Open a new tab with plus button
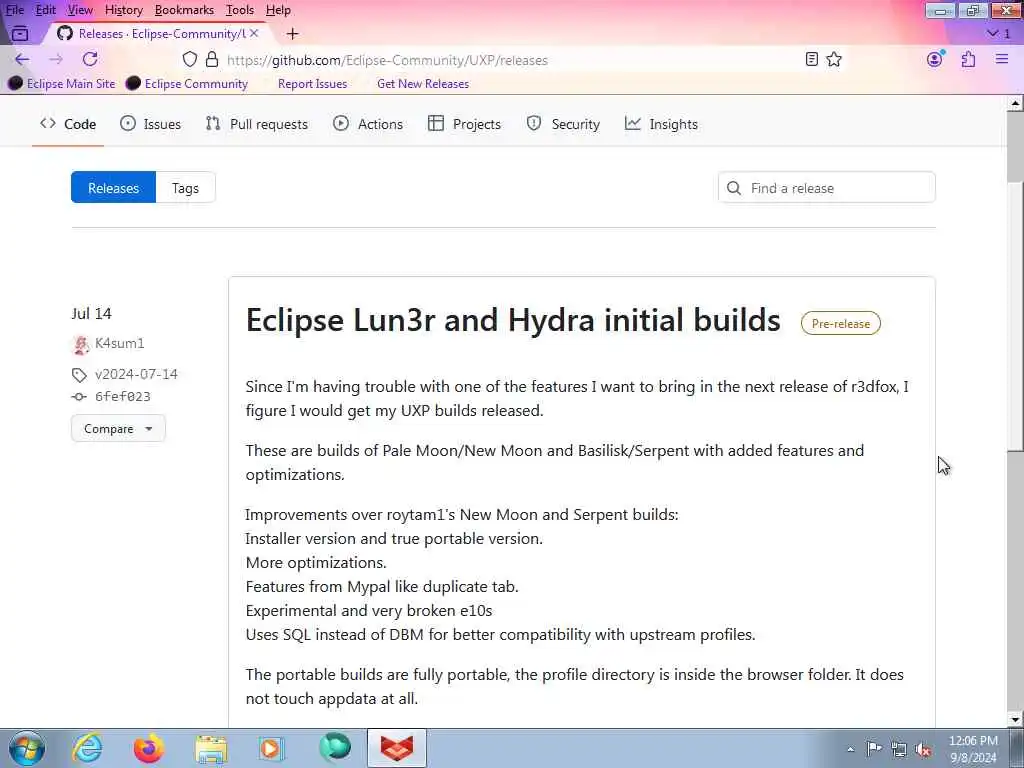Screen dimensions: 1024x768 pos(293,34)
